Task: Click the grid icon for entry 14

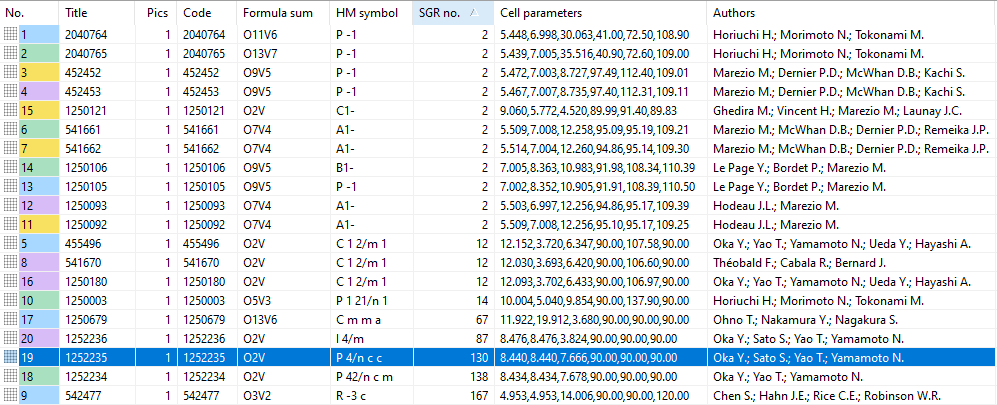Action: pyautogui.click(x=11, y=167)
